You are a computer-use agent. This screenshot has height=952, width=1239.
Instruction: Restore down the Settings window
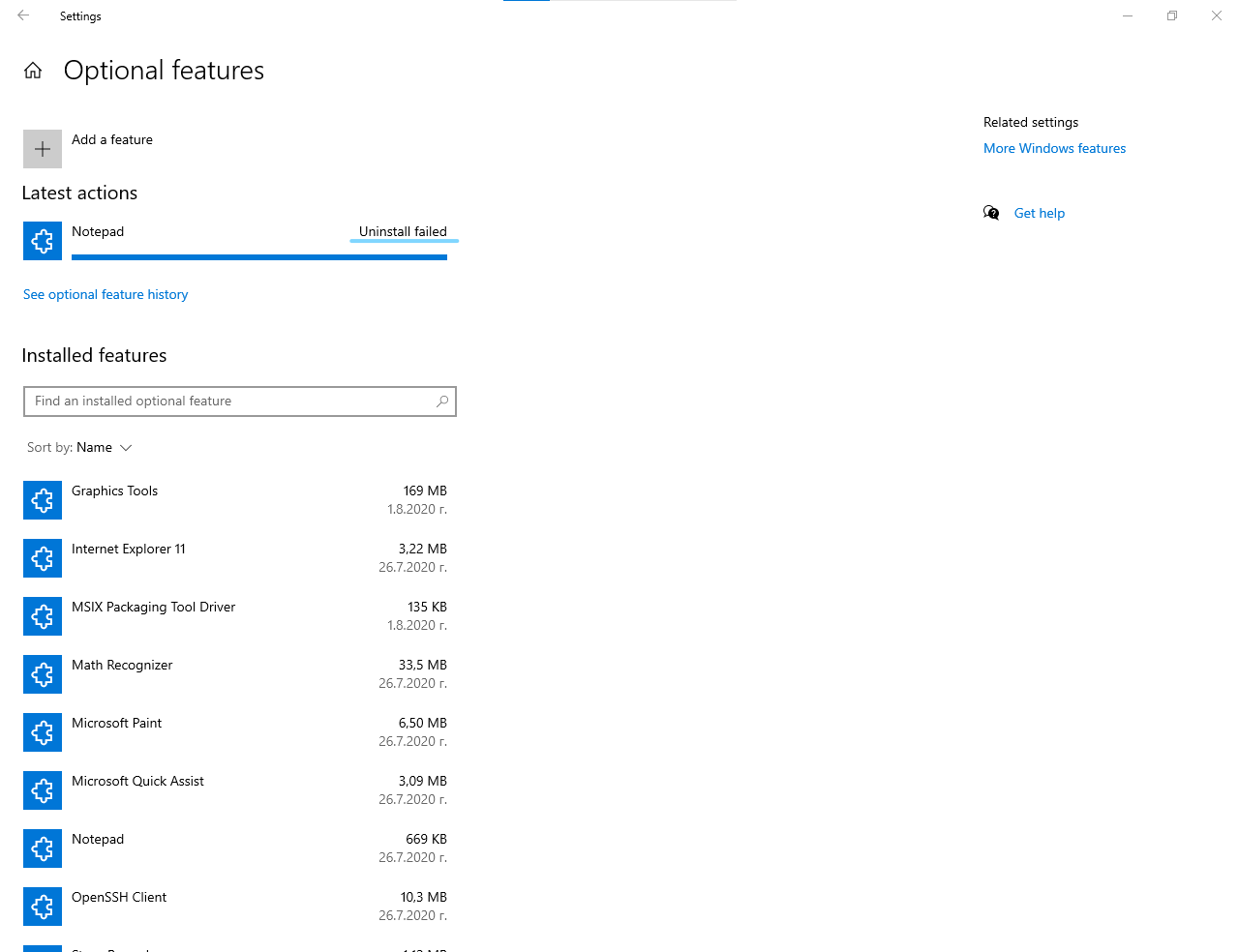(1172, 15)
